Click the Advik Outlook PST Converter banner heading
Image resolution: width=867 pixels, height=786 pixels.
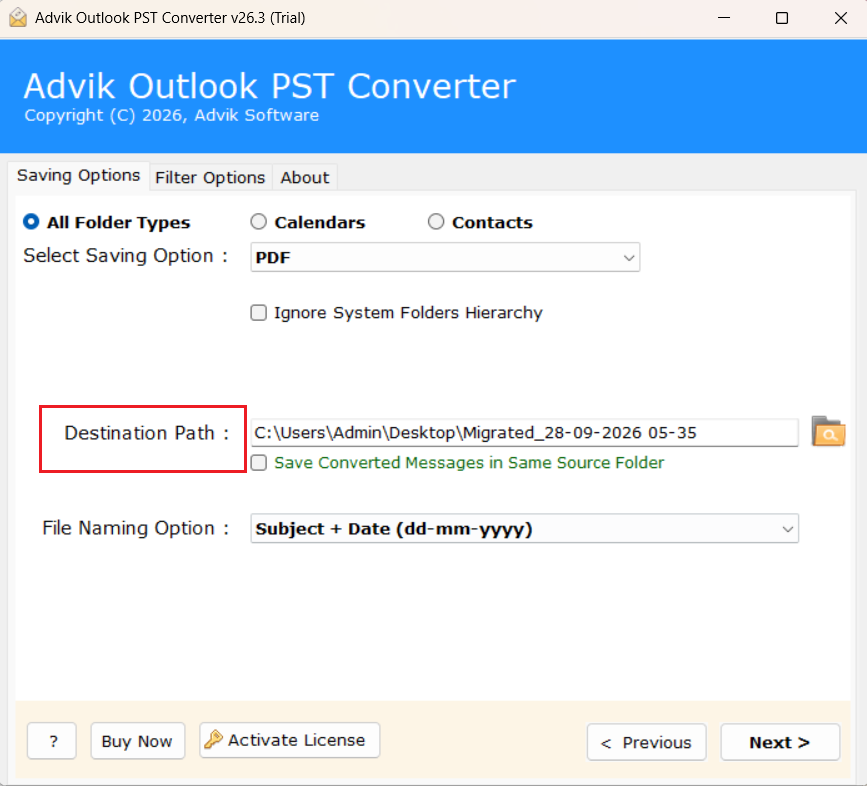click(x=270, y=86)
